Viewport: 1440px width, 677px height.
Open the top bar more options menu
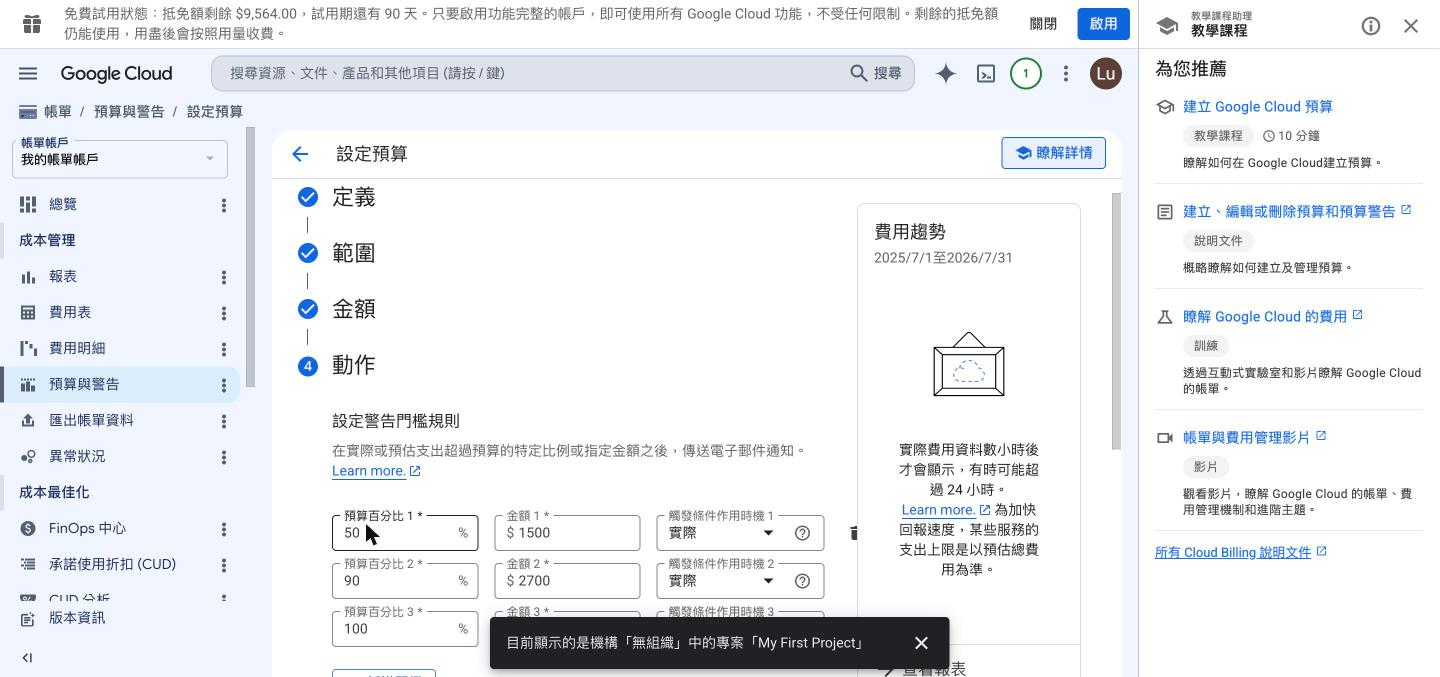click(x=1066, y=73)
